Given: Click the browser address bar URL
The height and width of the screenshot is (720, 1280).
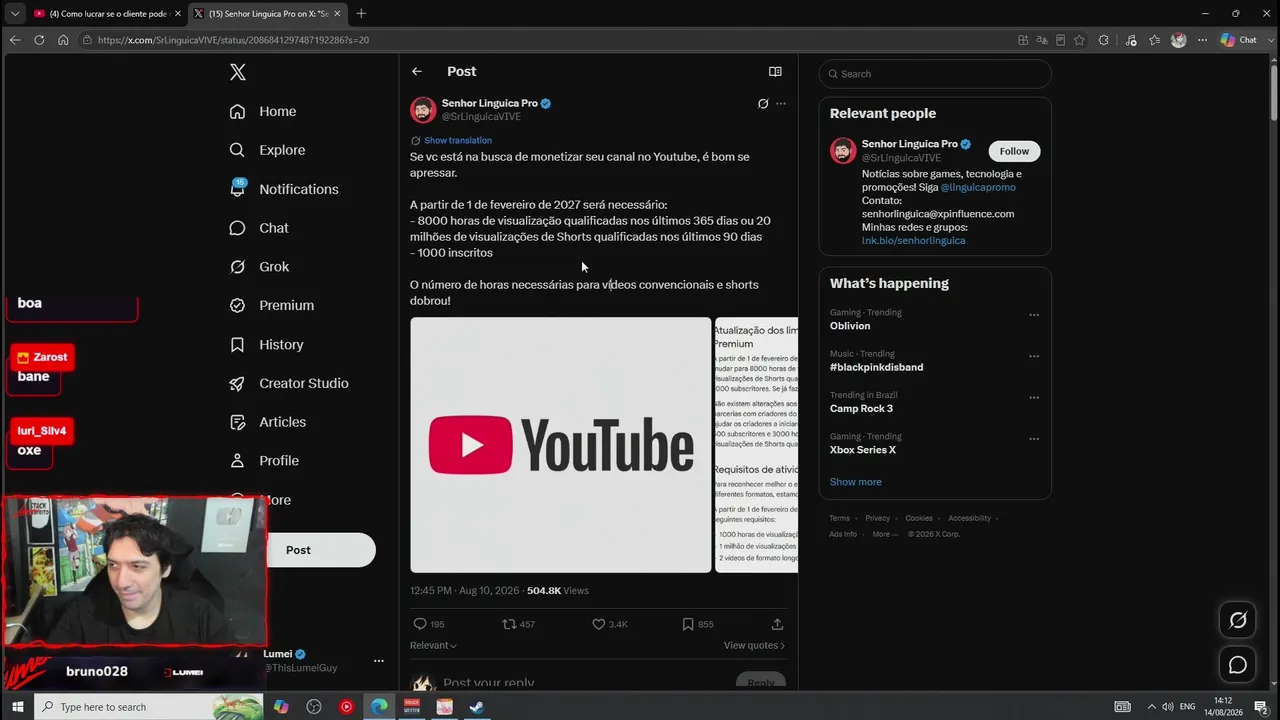Looking at the screenshot, I should 234,40.
